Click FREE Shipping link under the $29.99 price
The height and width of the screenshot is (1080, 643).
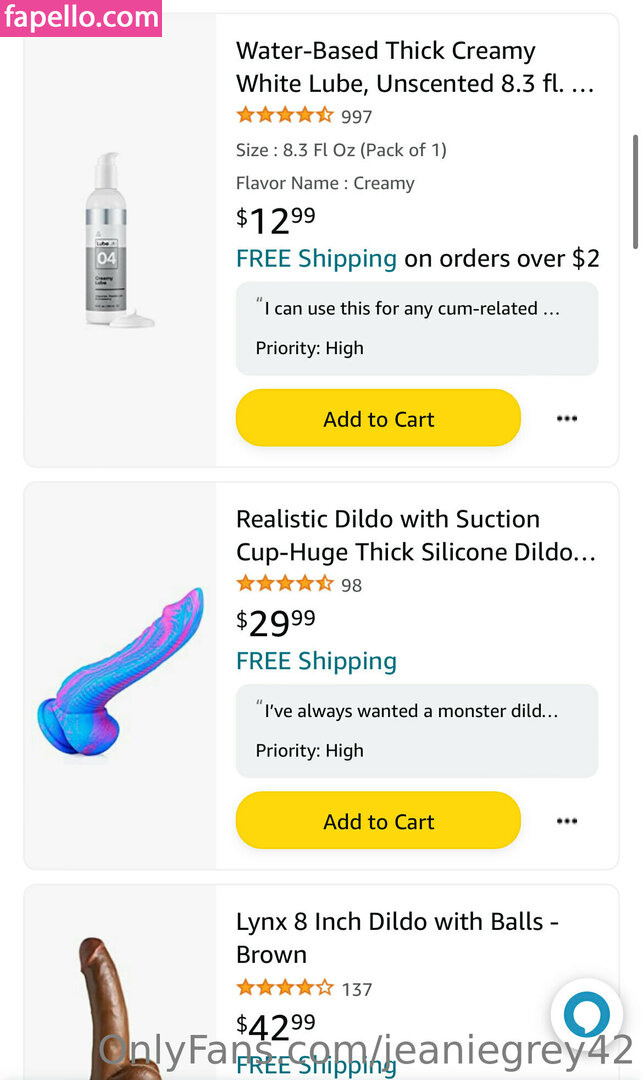coord(316,661)
